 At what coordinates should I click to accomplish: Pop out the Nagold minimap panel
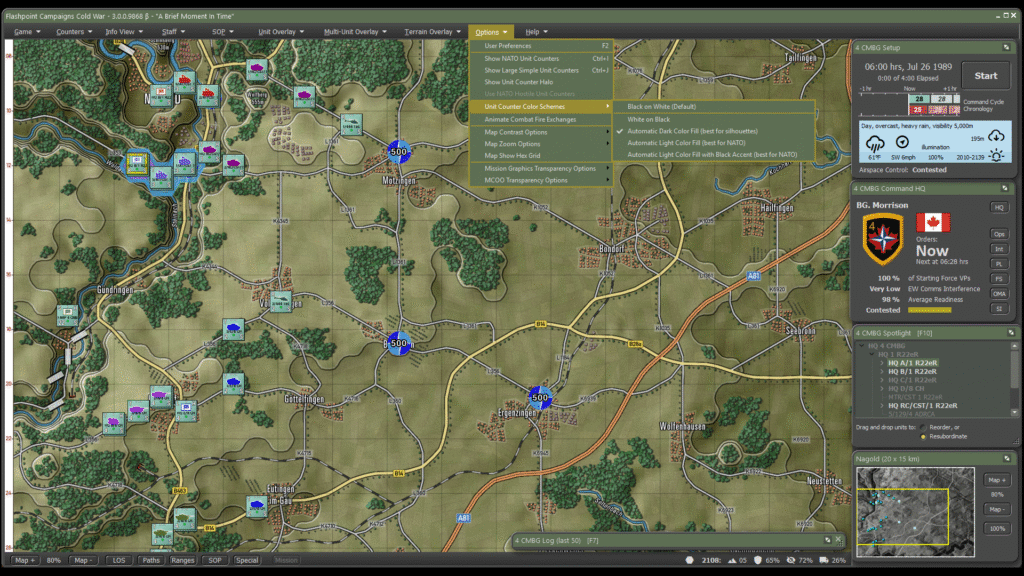click(1007, 458)
